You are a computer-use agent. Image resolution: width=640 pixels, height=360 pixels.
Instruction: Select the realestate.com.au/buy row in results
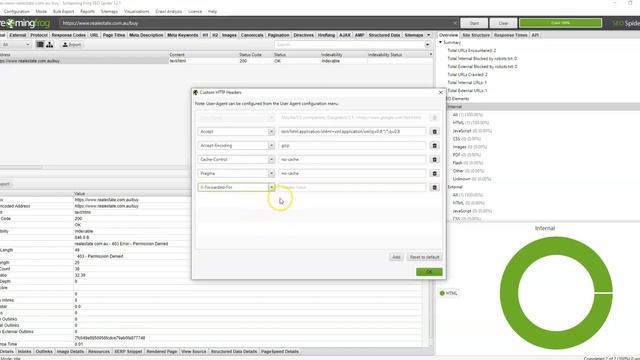click(216, 61)
